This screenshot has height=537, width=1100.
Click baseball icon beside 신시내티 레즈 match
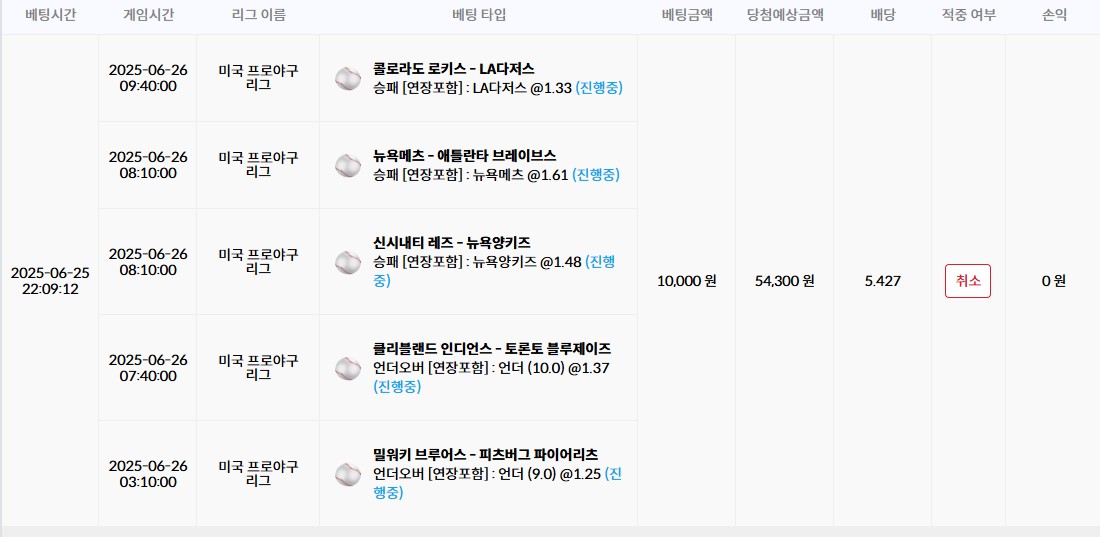pyautogui.click(x=347, y=262)
